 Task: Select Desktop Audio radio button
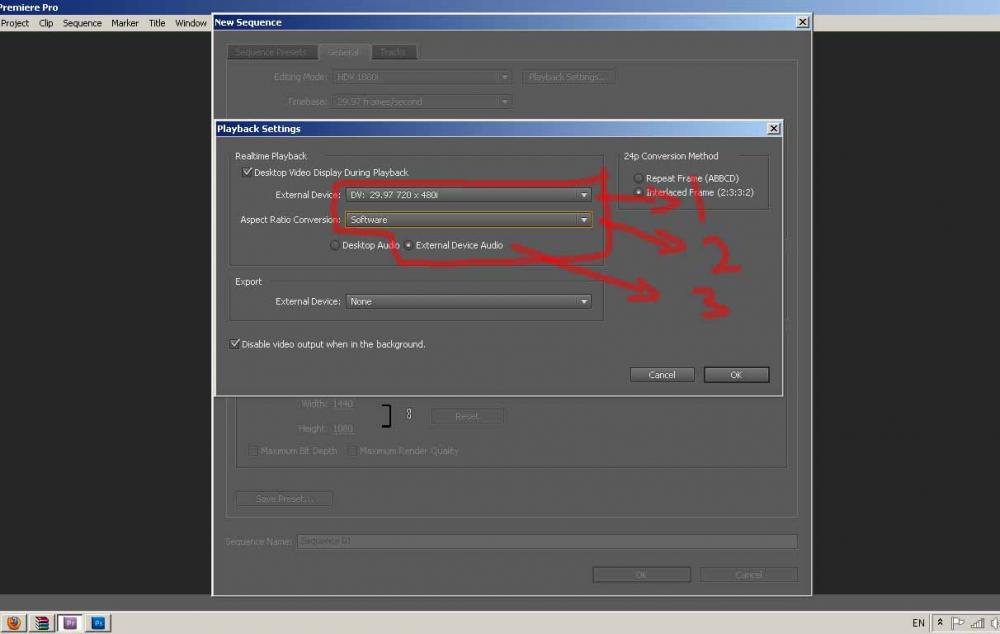click(x=335, y=245)
